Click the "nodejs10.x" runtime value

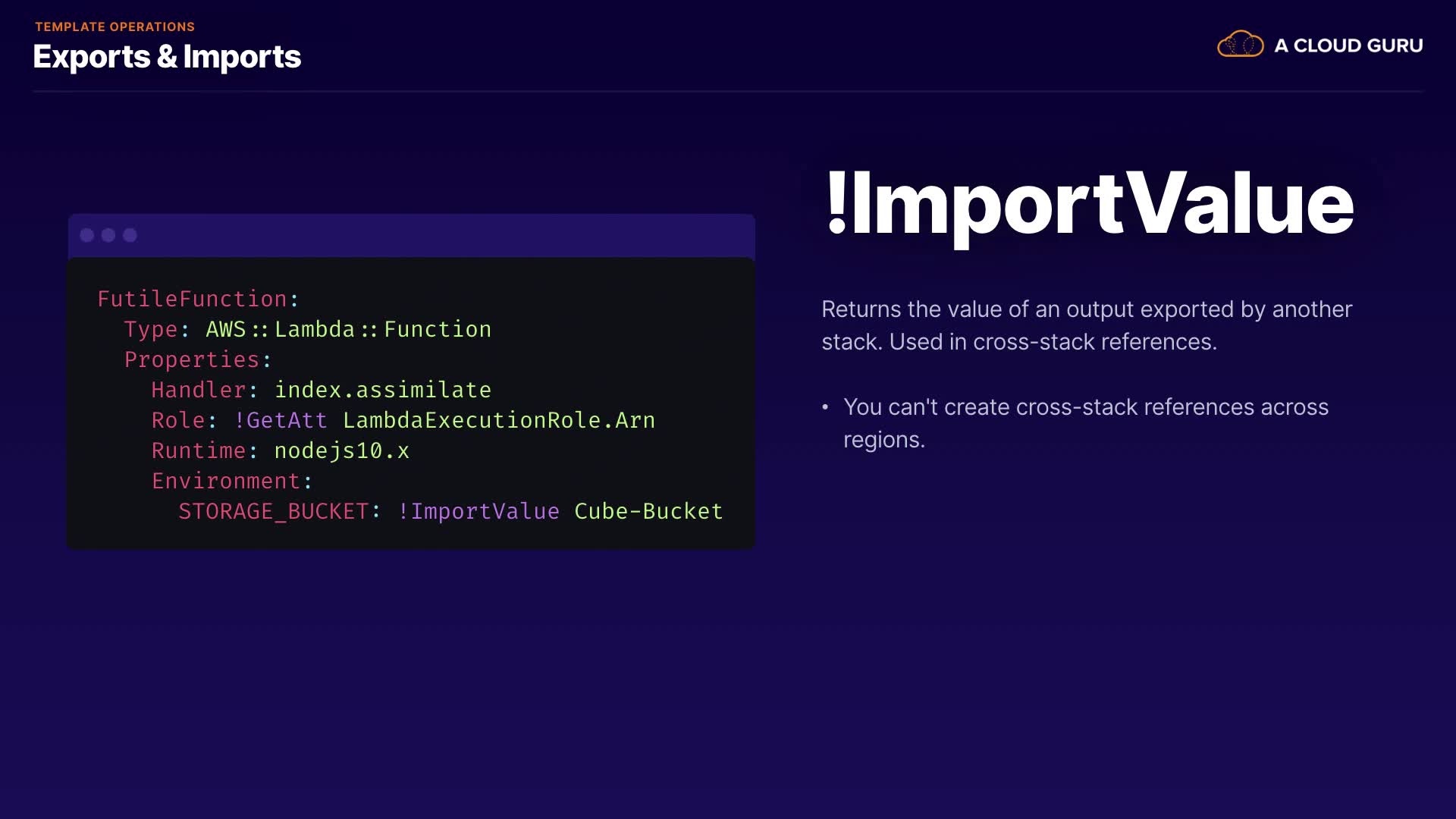pyautogui.click(x=341, y=450)
